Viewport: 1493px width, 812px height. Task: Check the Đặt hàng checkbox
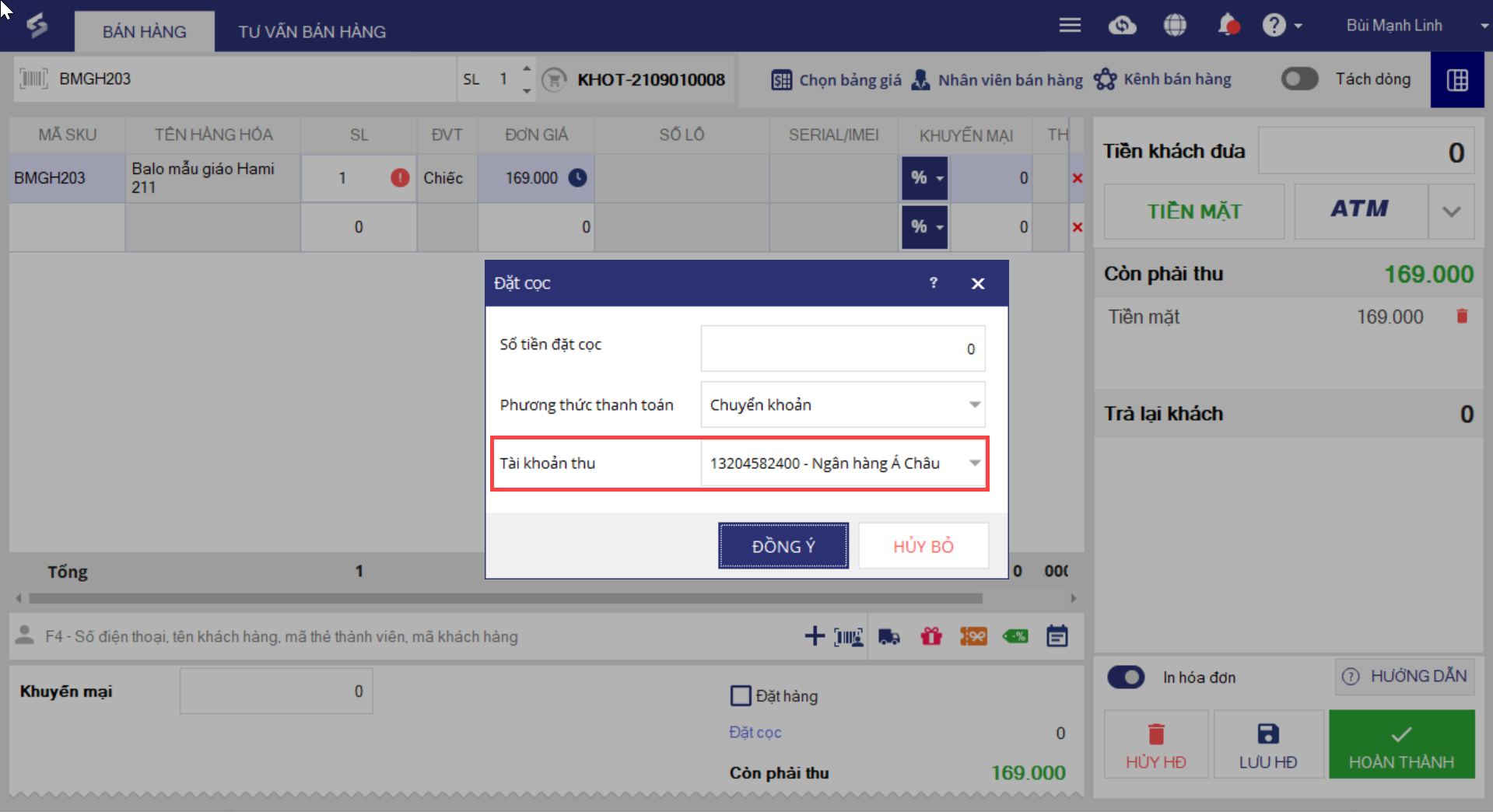pyautogui.click(x=741, y=695)
